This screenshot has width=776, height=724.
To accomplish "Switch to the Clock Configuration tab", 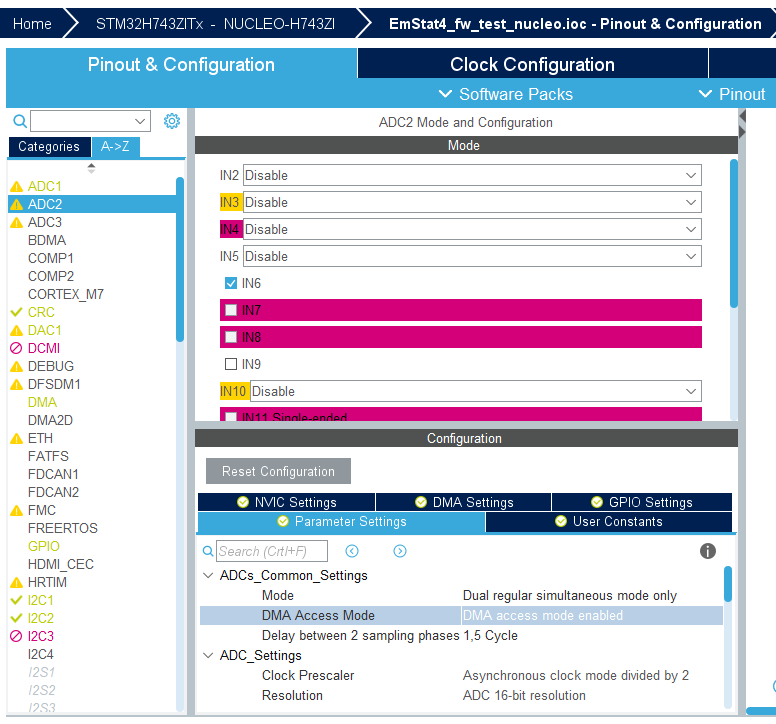I will [x=533, y=64].
